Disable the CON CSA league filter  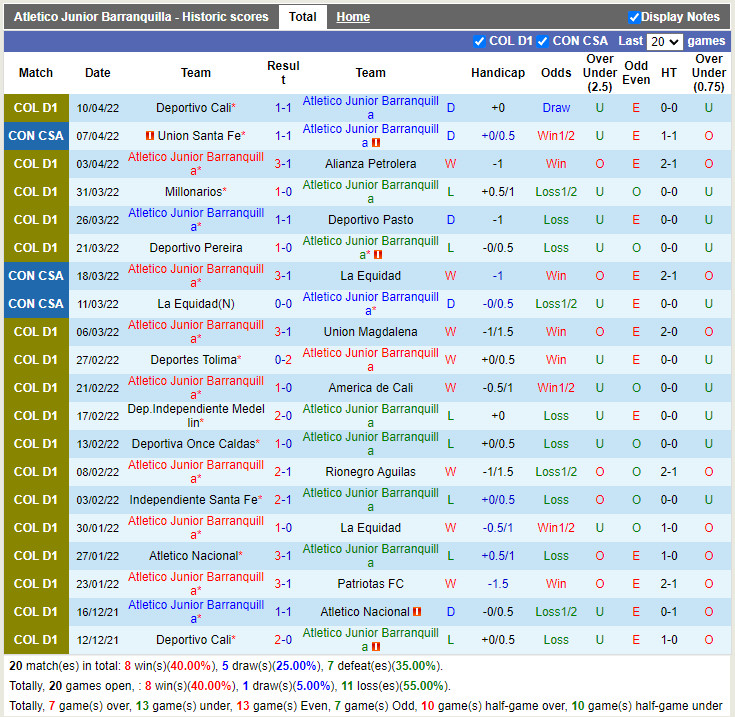[543, 41]
